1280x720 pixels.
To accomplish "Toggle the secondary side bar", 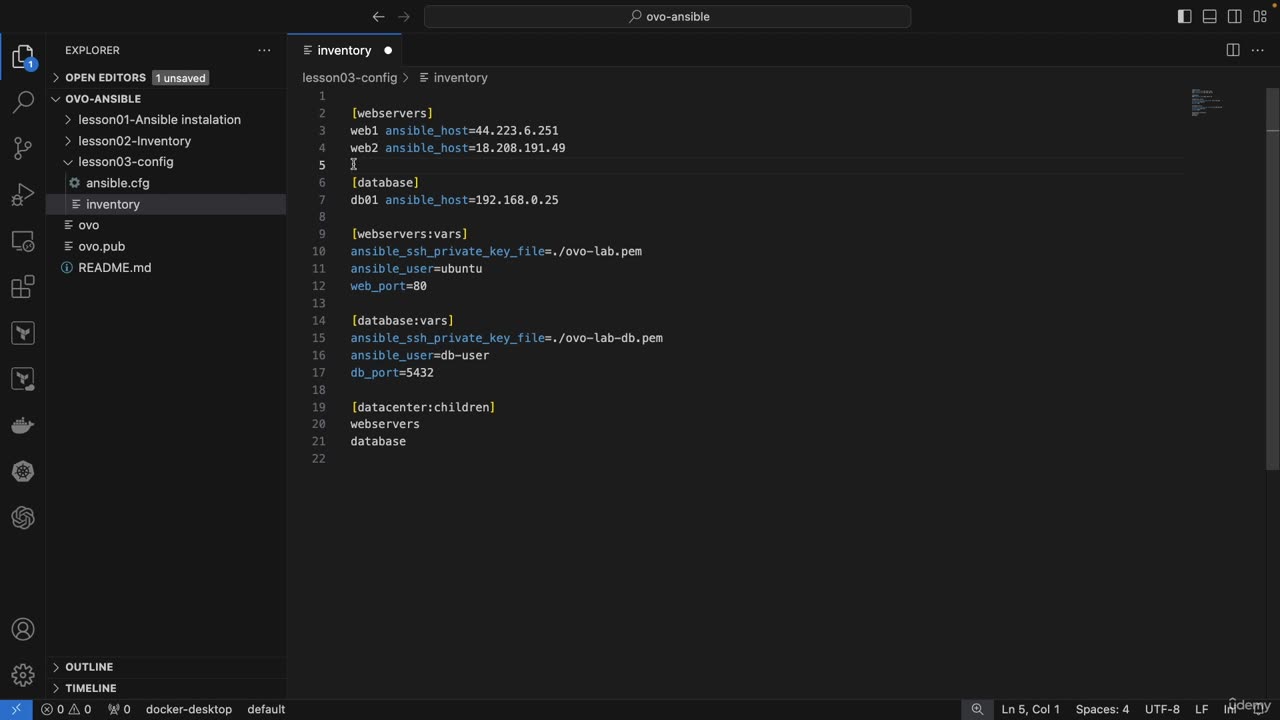I will pyautogui.click(x=1234, y=16).
